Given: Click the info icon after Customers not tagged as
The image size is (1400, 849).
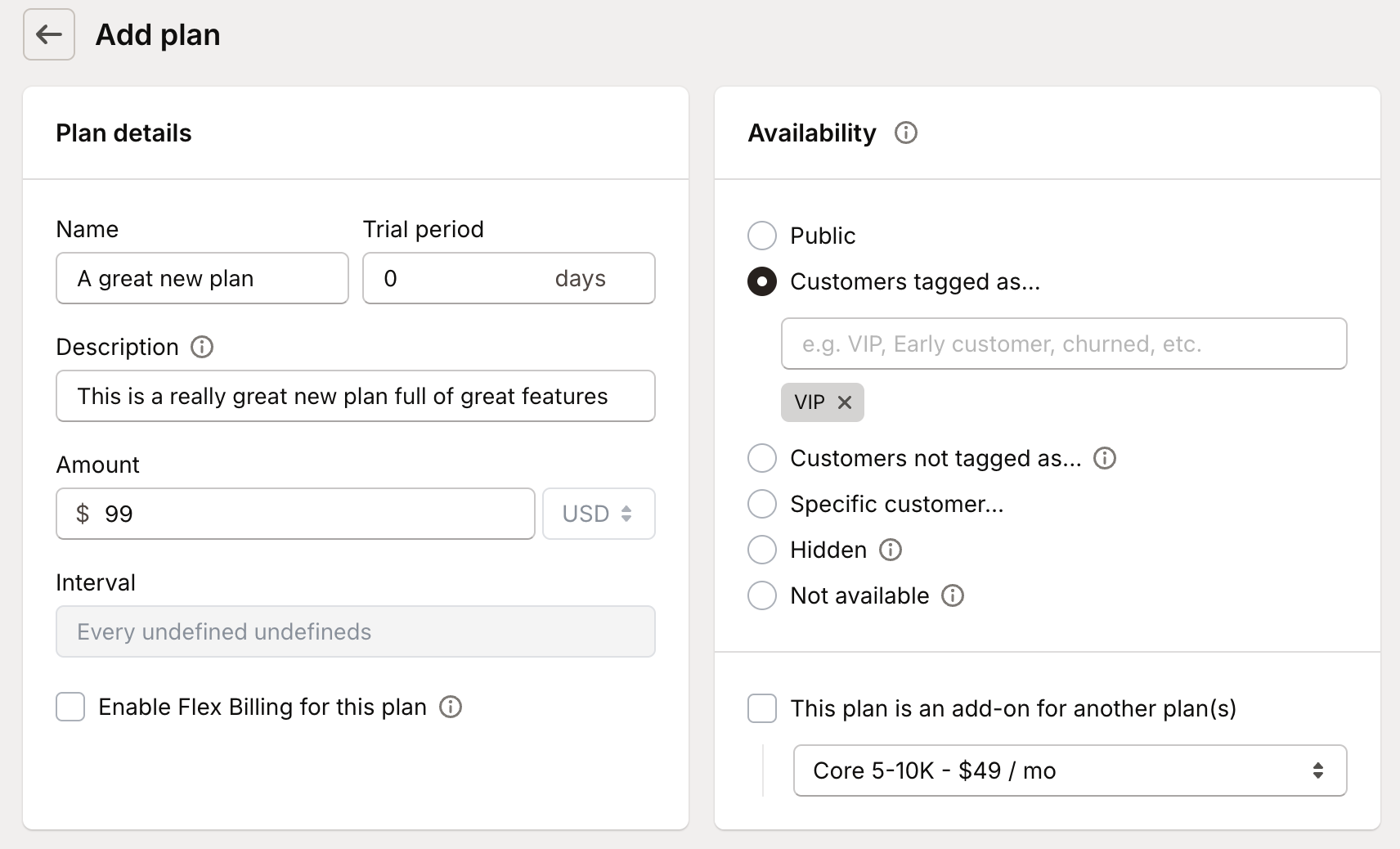Looking at the screenshot, I should tap(1104, 458).
